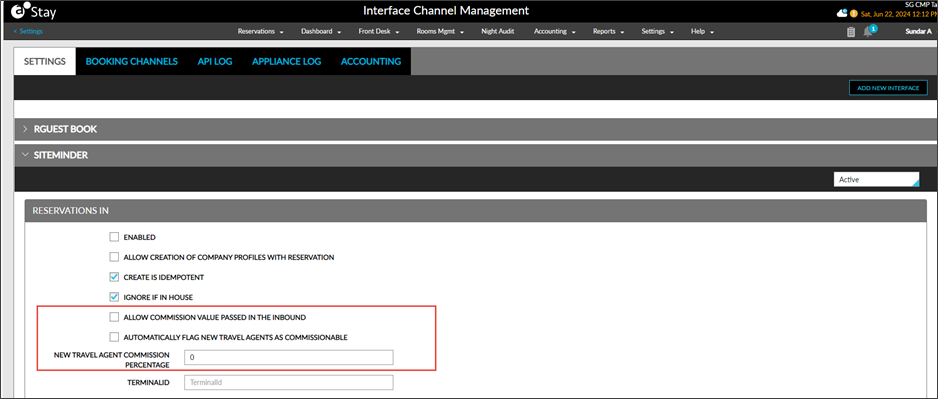Go to Night Audit
Viewport: 938px width, 399px height.
498,32
